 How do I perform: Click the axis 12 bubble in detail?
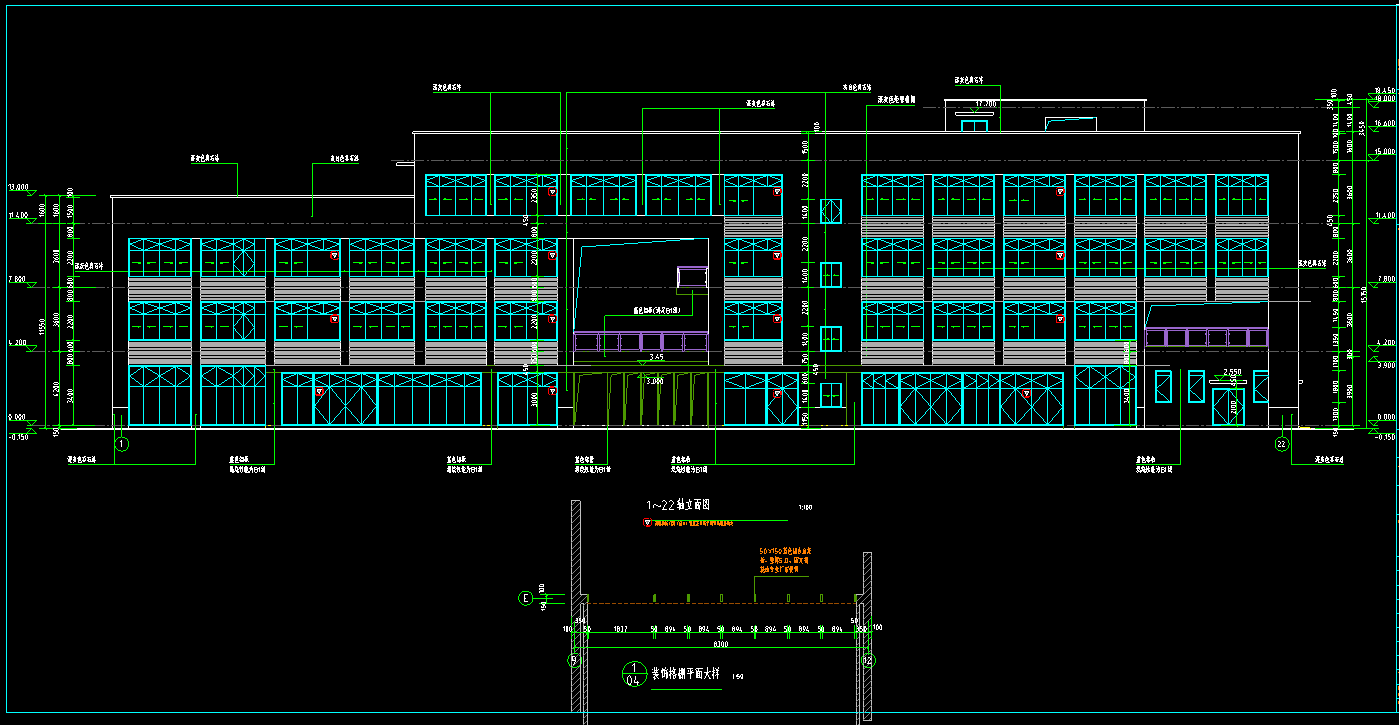pyautogui.click(x=868, y=660)
